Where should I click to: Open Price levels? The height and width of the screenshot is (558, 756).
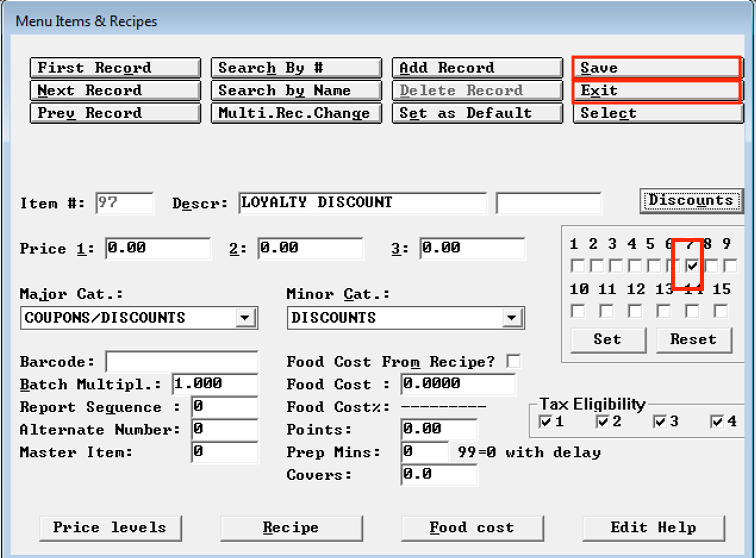point(110,528)
